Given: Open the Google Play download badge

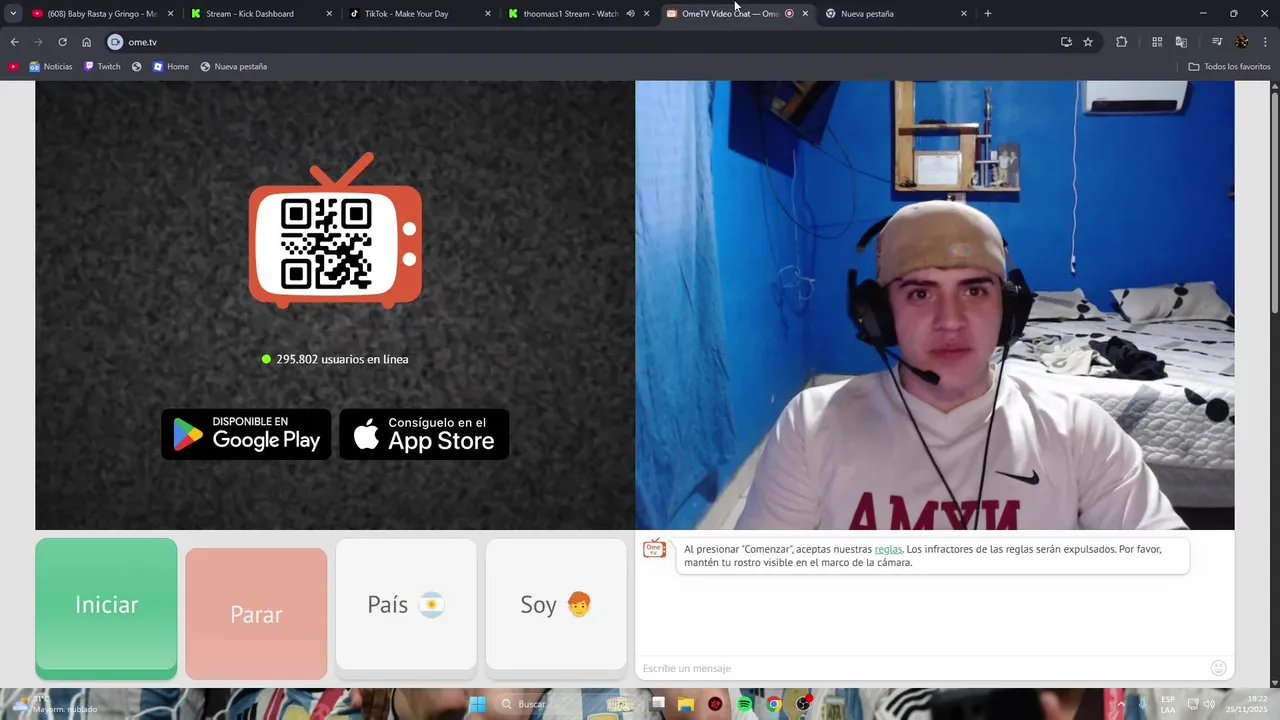Looking at the screenshot, I should tap(246, 434).
